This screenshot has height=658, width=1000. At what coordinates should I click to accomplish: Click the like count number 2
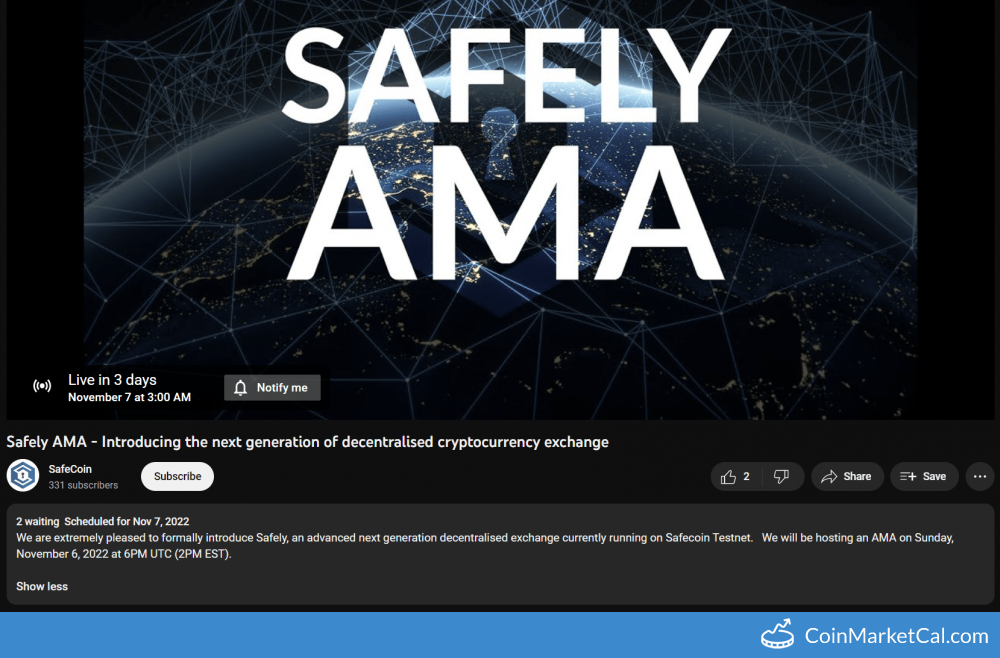746,476
